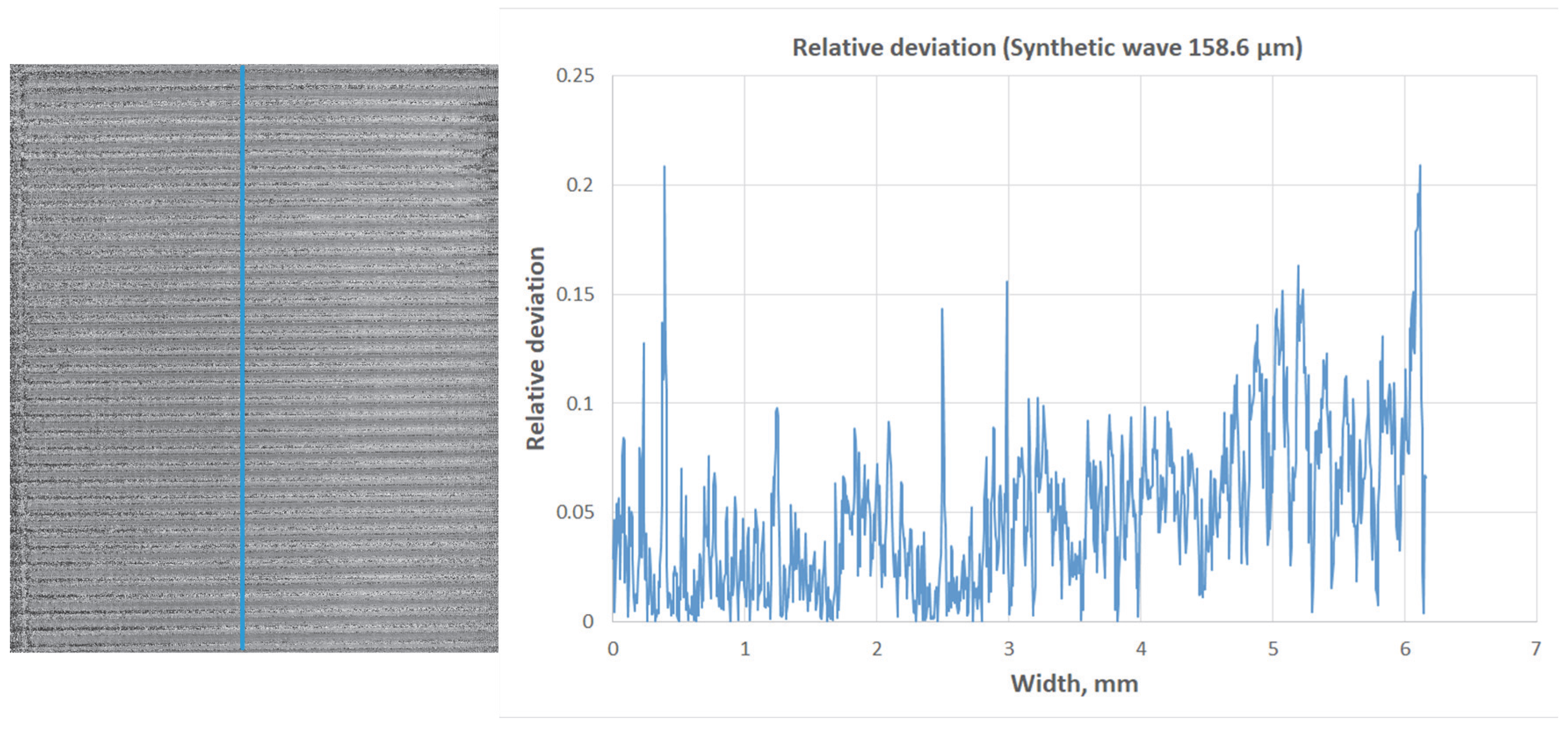Click the 0.05 y-axis tick label
Viewport: 1568px width, 730px height.
[574, 512]
